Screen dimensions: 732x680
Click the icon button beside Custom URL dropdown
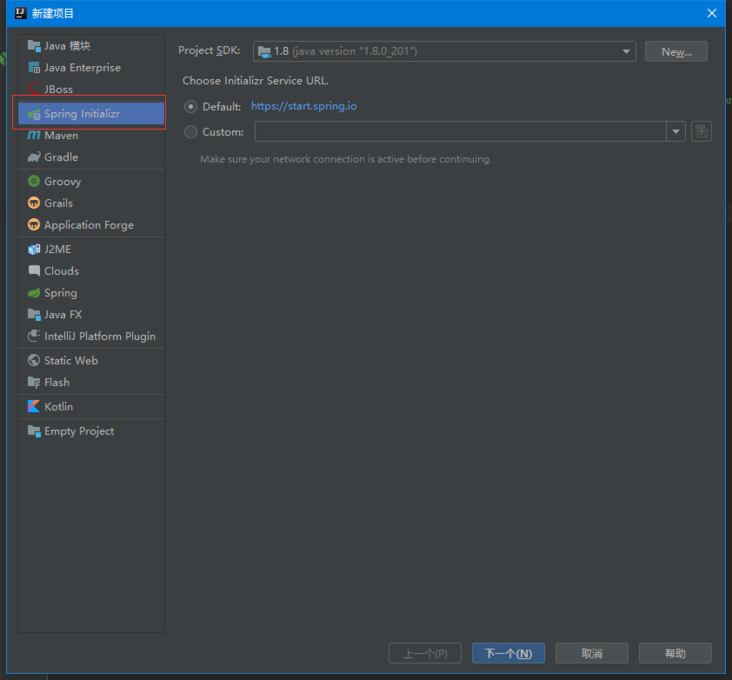(x=701, y=132)
